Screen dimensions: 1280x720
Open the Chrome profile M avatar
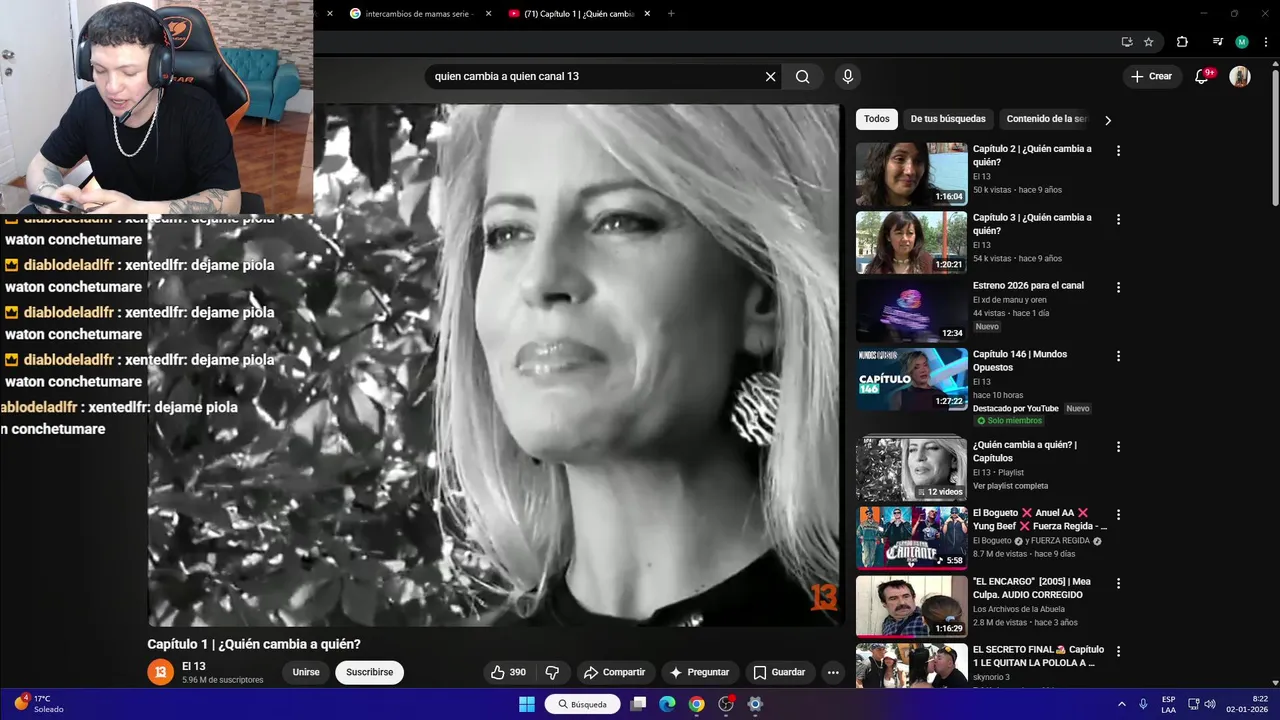click(1242, 42)
